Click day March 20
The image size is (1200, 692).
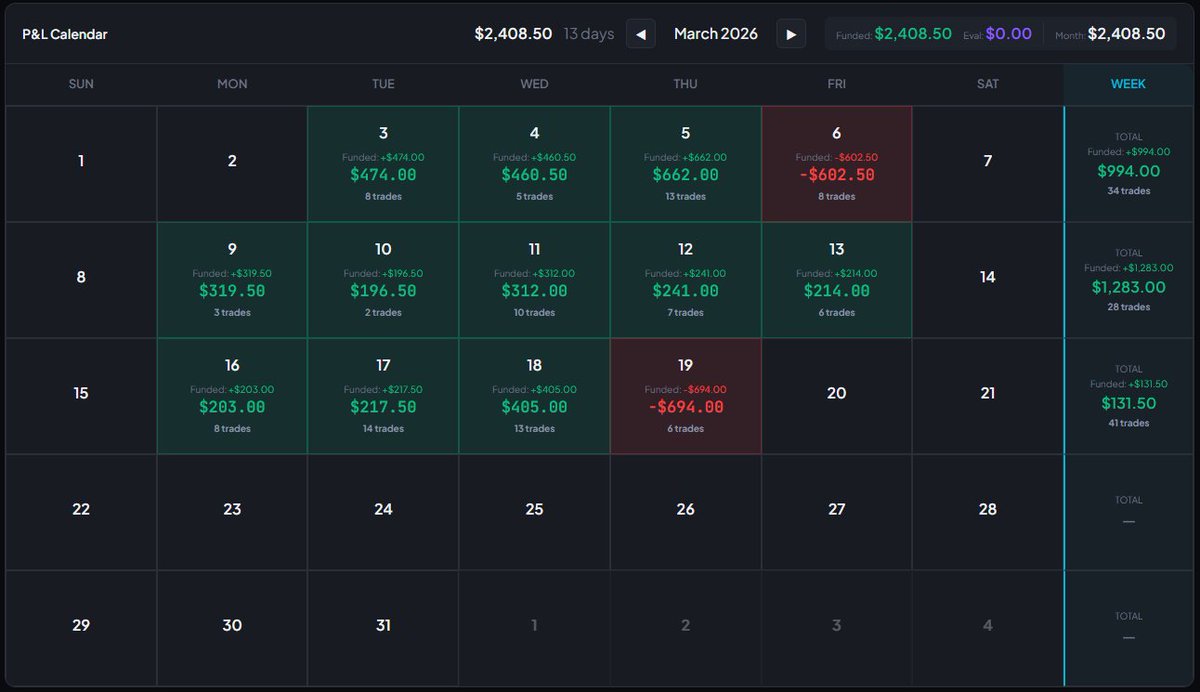click(837, 396)
